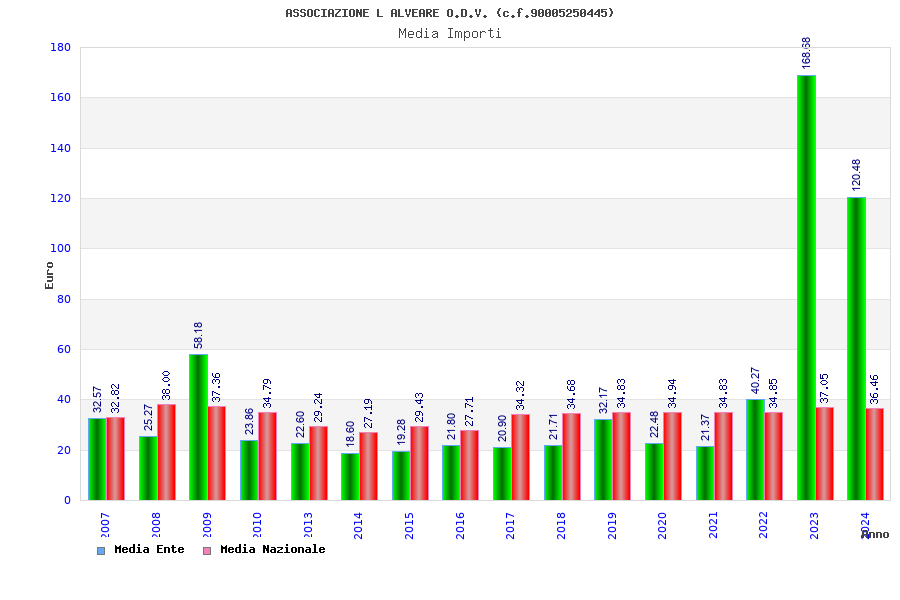
Task: Click the y-axis tick label 180
Action: click(60, 47)
